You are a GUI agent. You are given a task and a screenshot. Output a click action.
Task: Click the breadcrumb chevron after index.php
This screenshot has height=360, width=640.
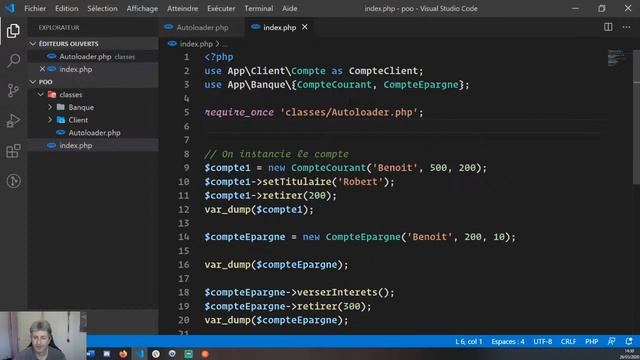[x=217, y=44]
